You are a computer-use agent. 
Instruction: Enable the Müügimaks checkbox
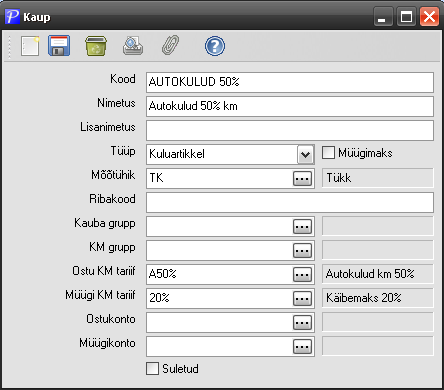328,153
